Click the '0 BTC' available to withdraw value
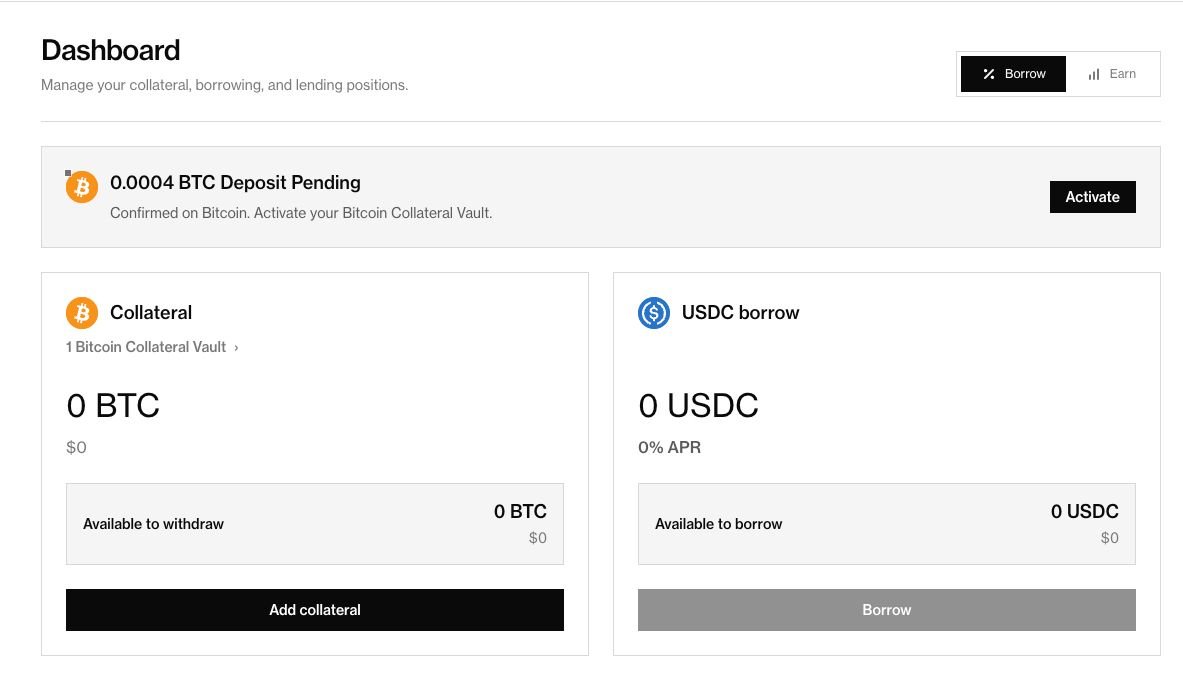This screenshot has width=1183, height=682. [520, 512]
